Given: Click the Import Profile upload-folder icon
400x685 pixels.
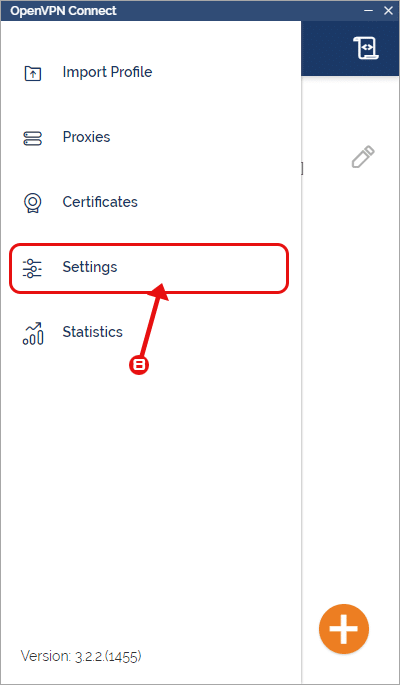Looking at the screenshot, I should point(32,73).
